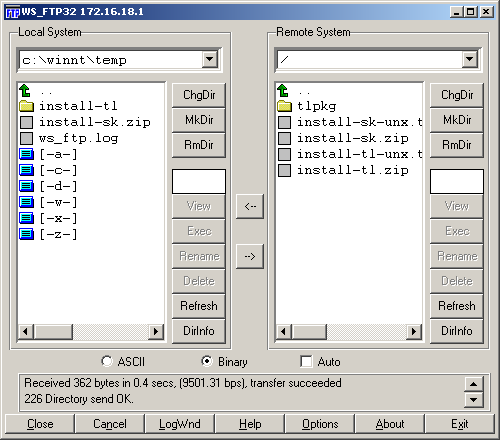Click the local Refresh button
Viewport: 500px width, 440px height.
coord(199,306)
